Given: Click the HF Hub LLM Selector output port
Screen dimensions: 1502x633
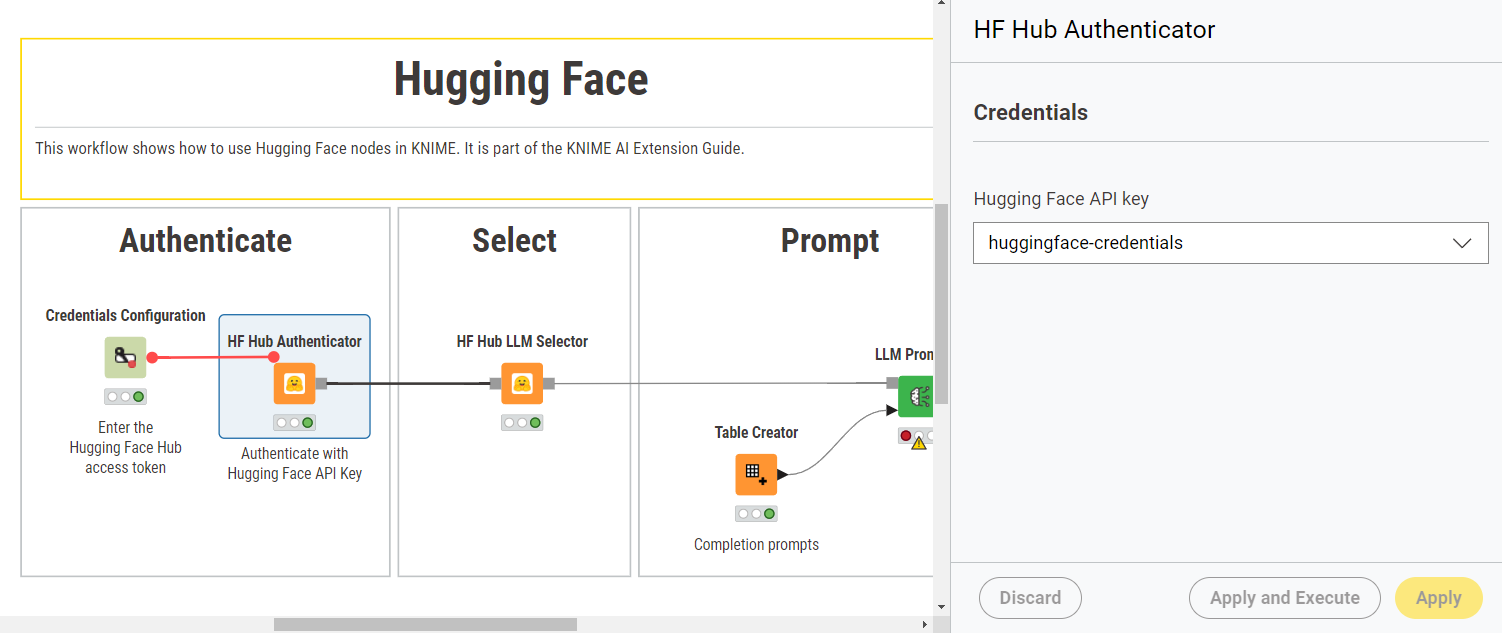Looking at the screenshot, I should (x=549, y=383).
